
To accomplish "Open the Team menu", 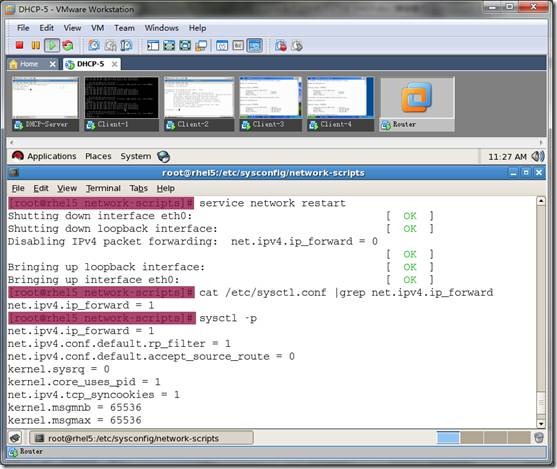I will [124, 28].
